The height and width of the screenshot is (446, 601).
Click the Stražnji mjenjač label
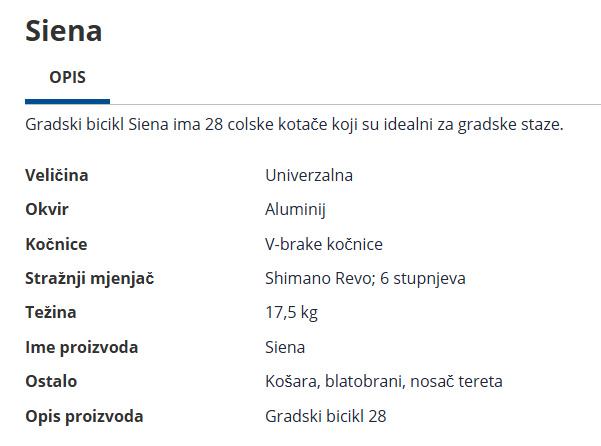89,278
